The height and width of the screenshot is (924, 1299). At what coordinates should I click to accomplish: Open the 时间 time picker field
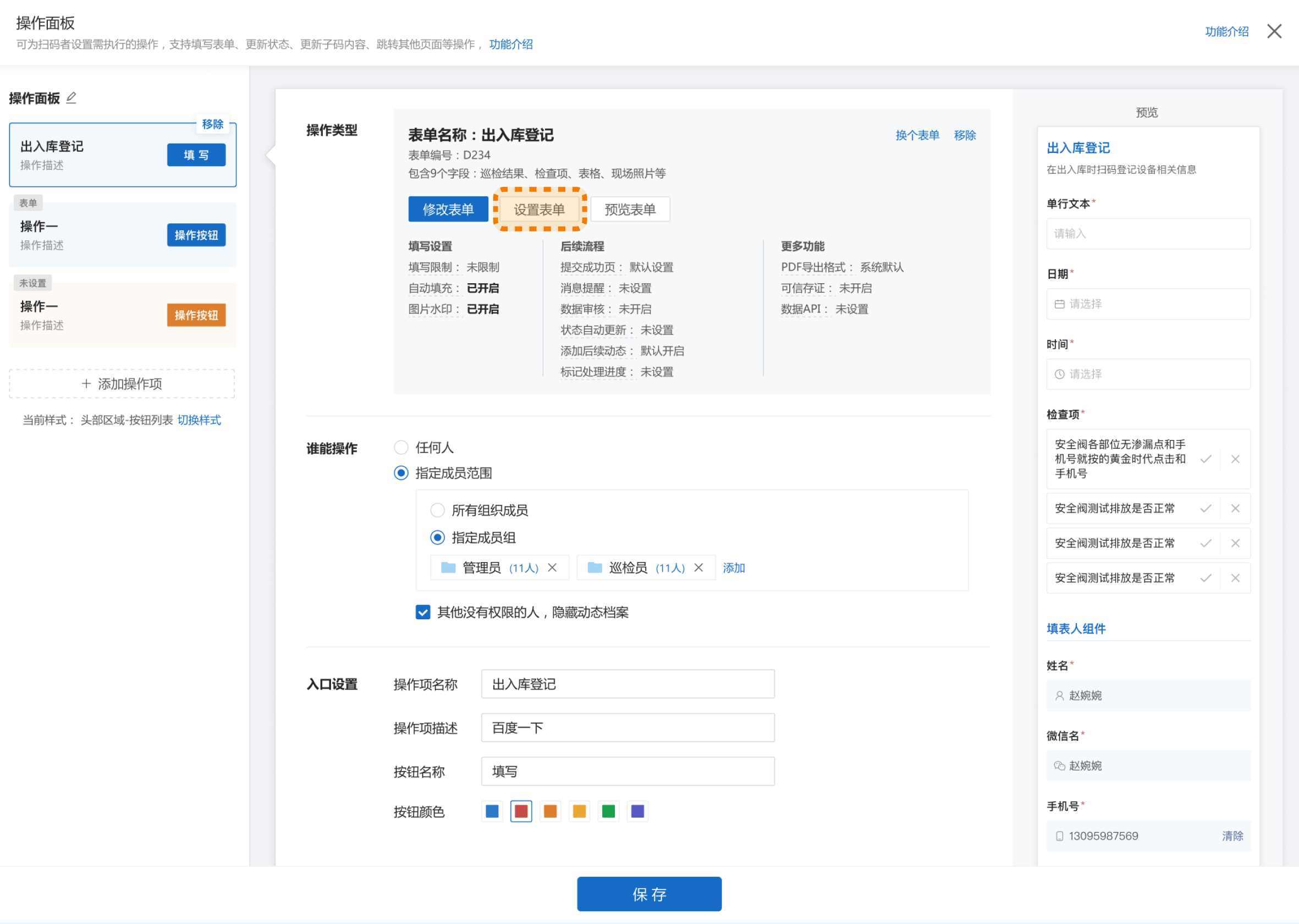click(x=1148, y=374)
